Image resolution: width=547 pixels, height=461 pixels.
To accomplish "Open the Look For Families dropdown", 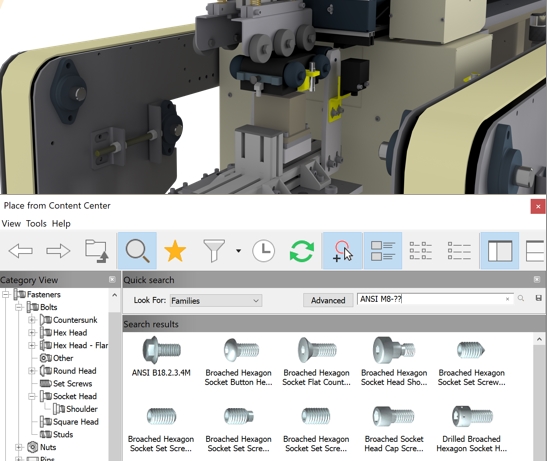I will [x=216, y=300].
